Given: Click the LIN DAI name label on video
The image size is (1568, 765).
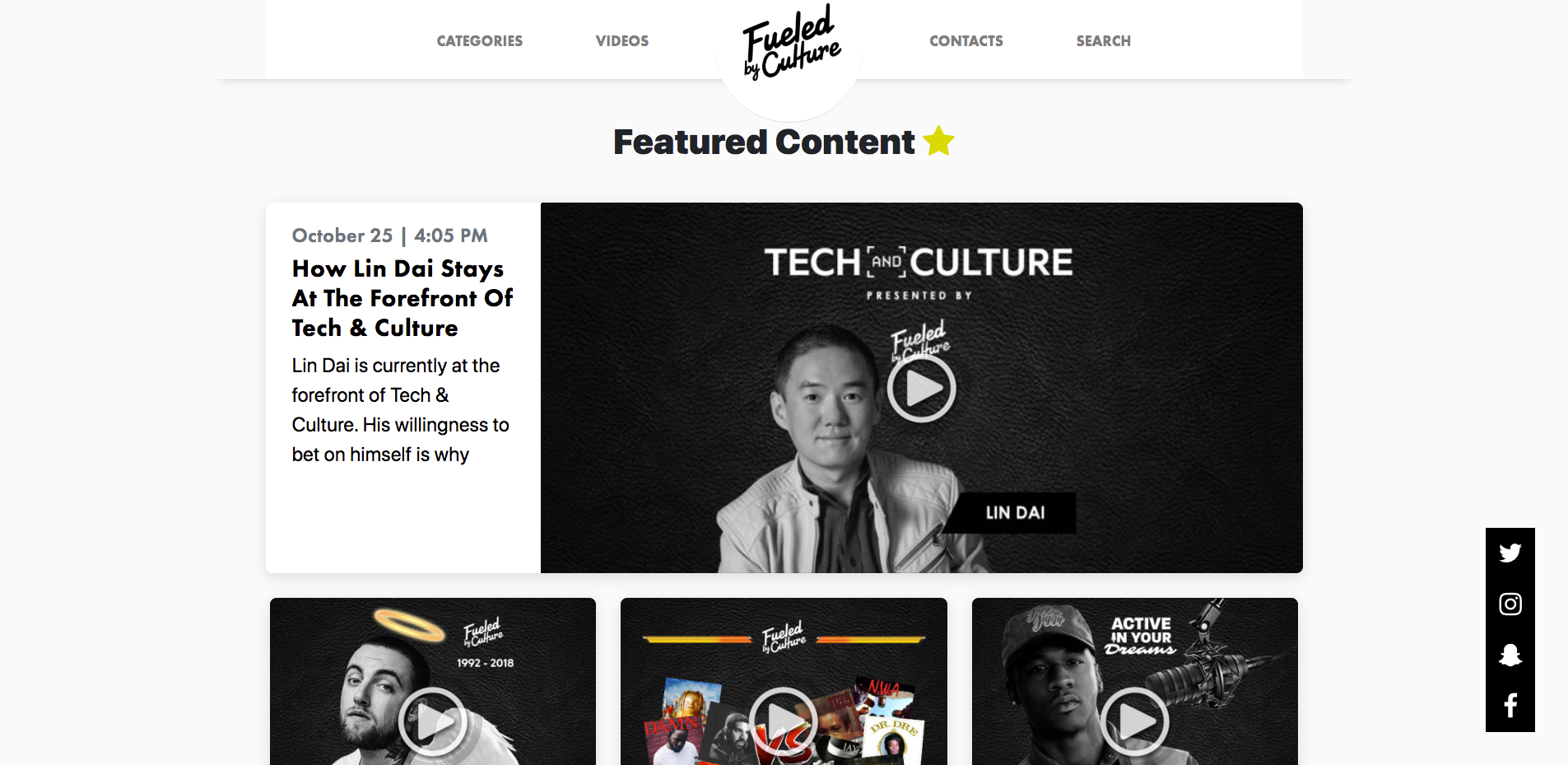Looking at the screenshot, I should [1015, 512].
